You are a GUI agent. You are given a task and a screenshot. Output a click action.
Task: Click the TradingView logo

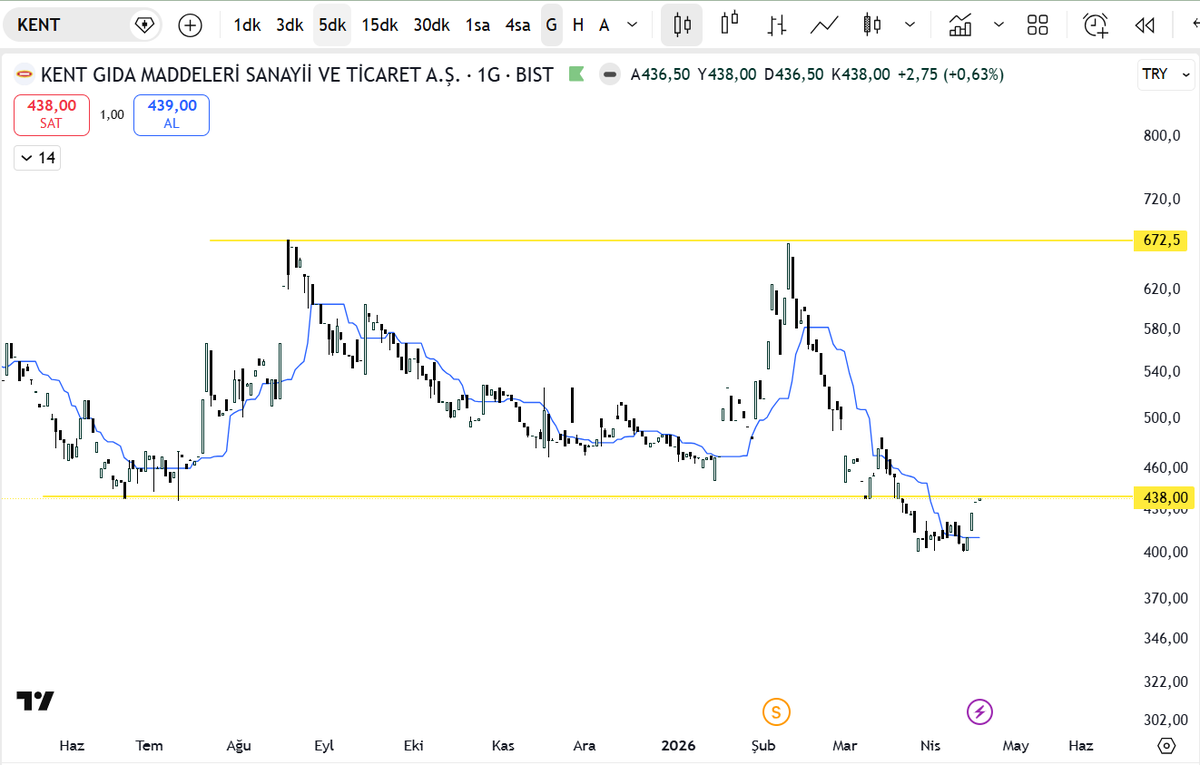pyautogui.click(x=36, y=701)
